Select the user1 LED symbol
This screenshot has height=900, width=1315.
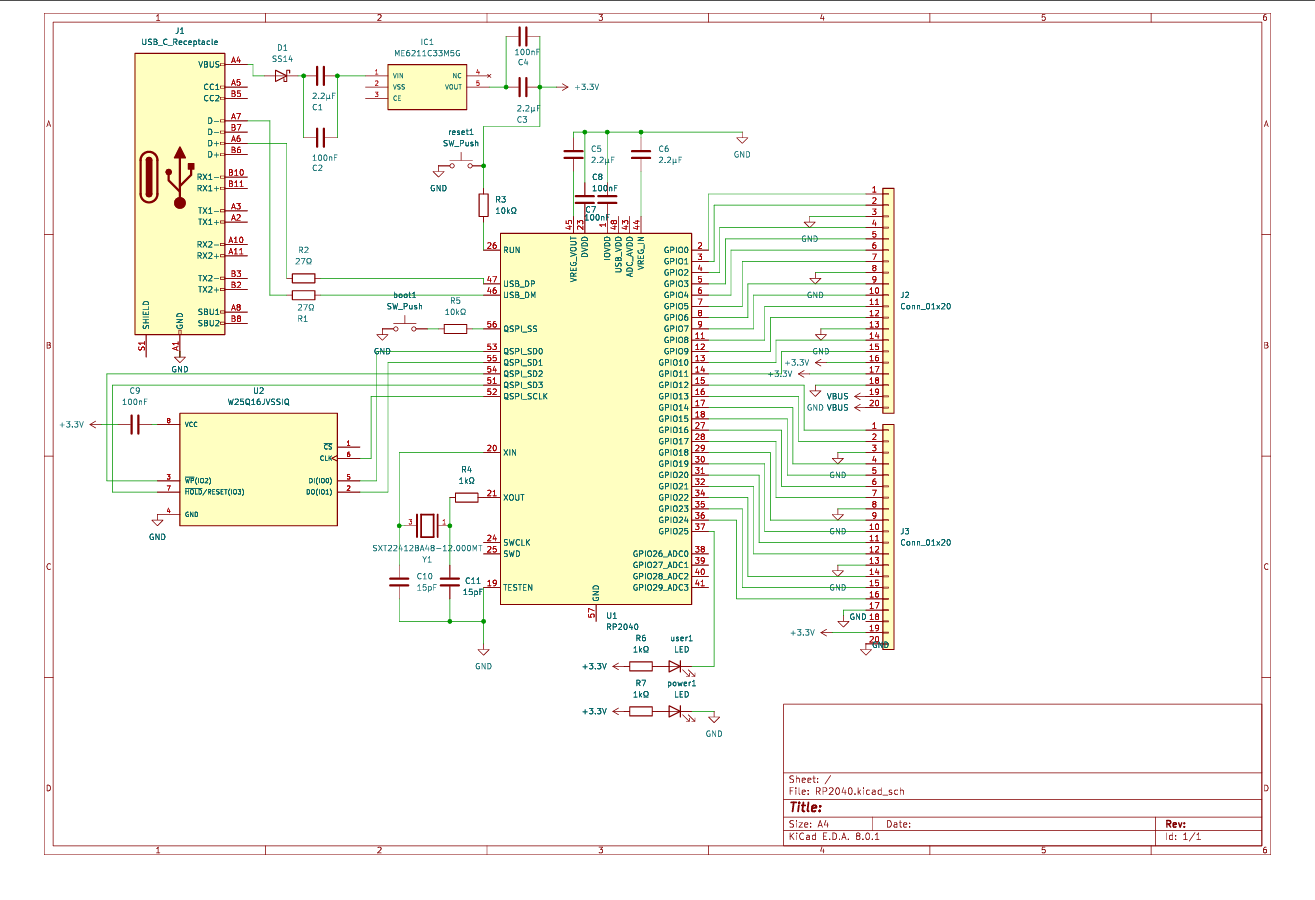pos(677,666)
